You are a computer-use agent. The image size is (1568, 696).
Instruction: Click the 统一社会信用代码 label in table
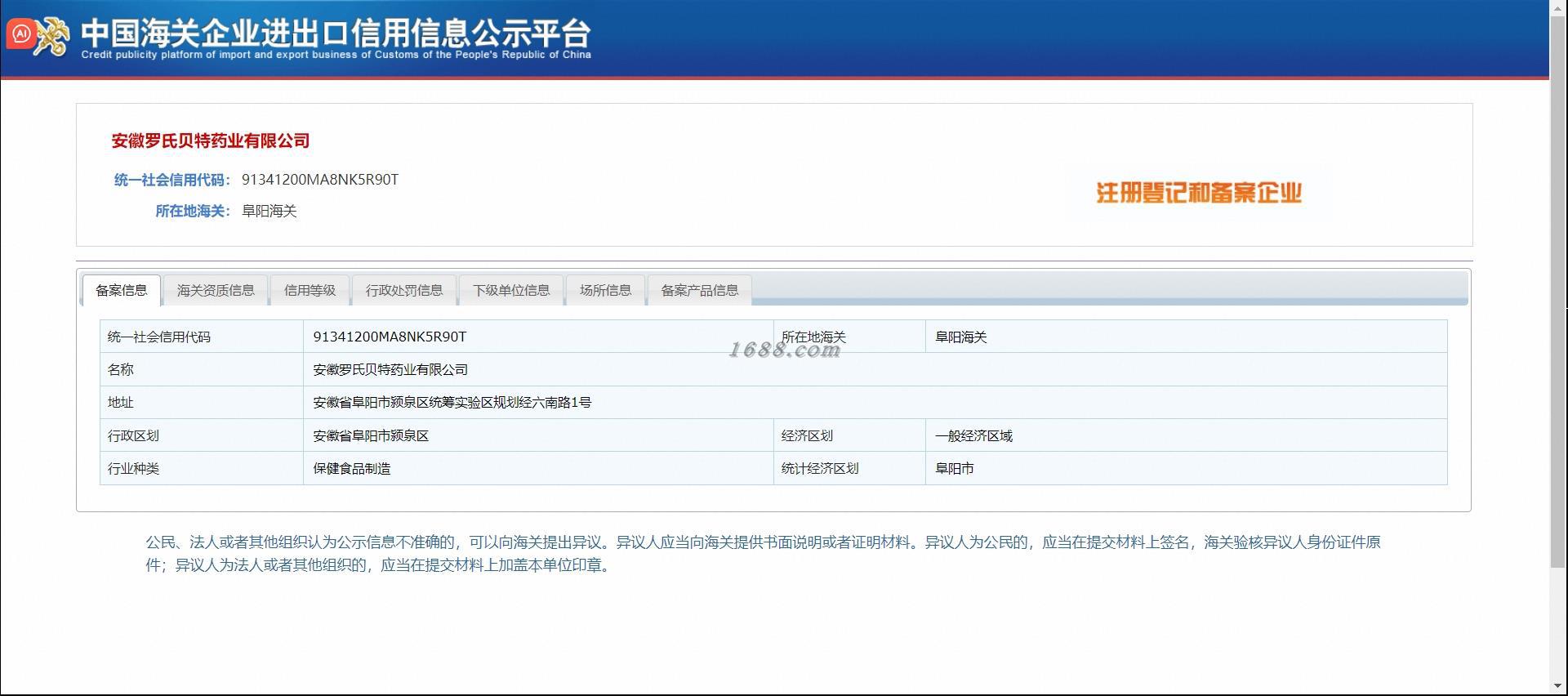point(159,337)
